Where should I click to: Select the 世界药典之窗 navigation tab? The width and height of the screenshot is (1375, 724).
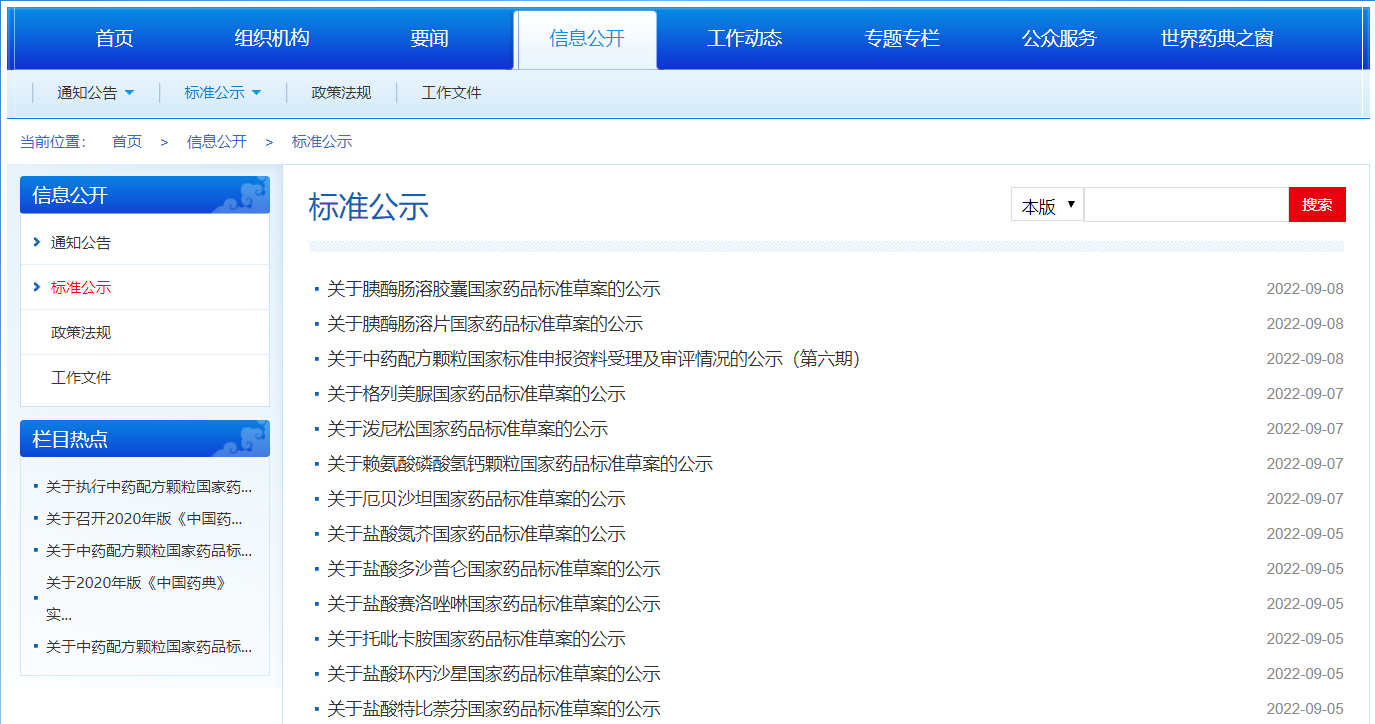(x=1216, y=39)
